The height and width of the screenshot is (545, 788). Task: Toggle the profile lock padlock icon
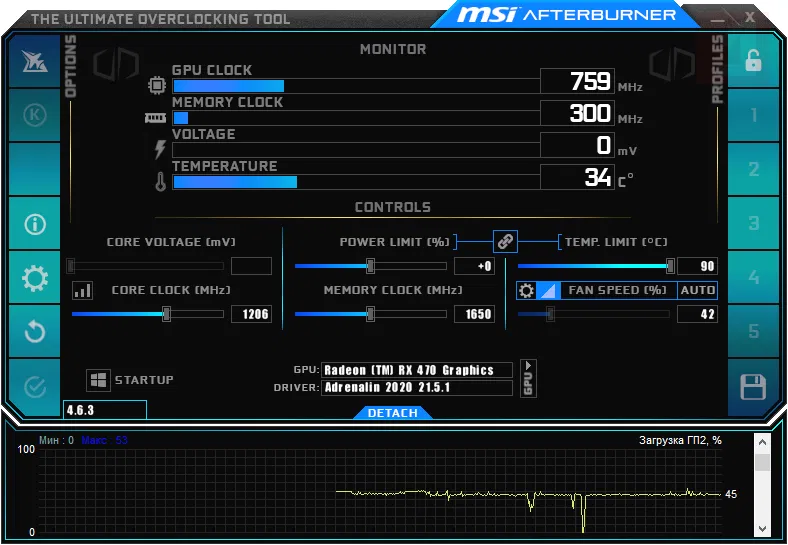753,60
